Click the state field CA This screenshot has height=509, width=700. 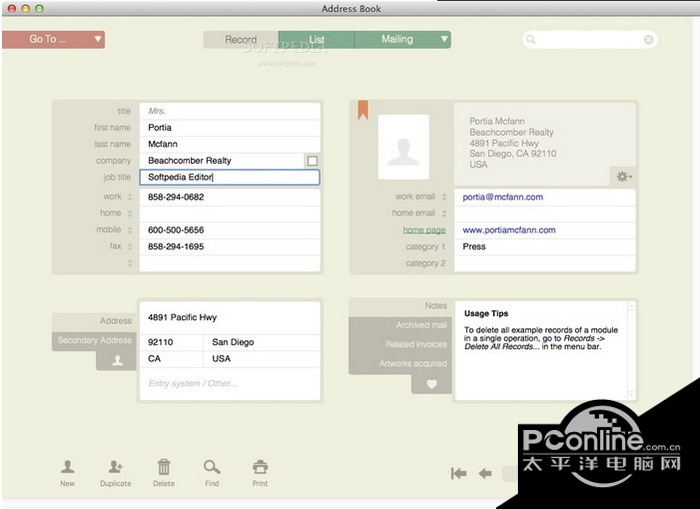click(x=171, y=359)
